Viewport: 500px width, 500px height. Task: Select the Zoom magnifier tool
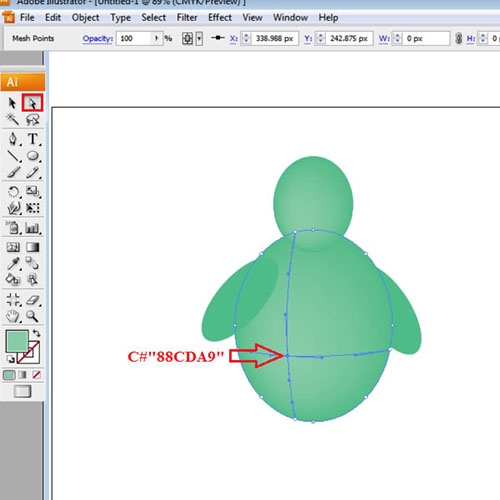[32, 316]
